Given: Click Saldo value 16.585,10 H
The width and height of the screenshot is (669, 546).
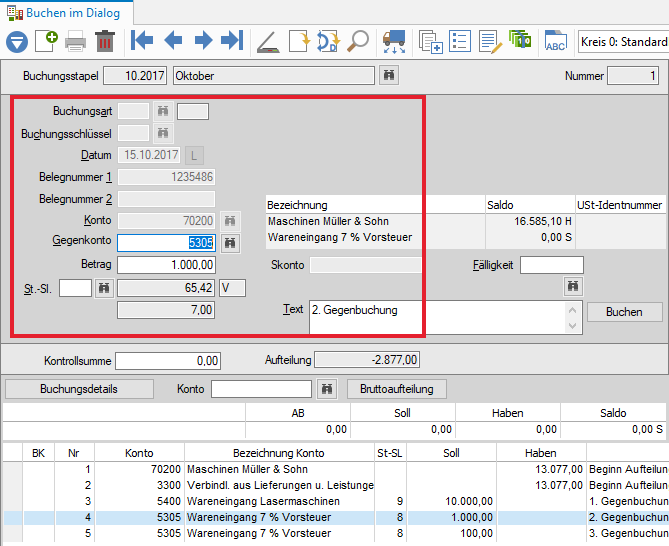Looking at the screenshot, I should (543, 221).
